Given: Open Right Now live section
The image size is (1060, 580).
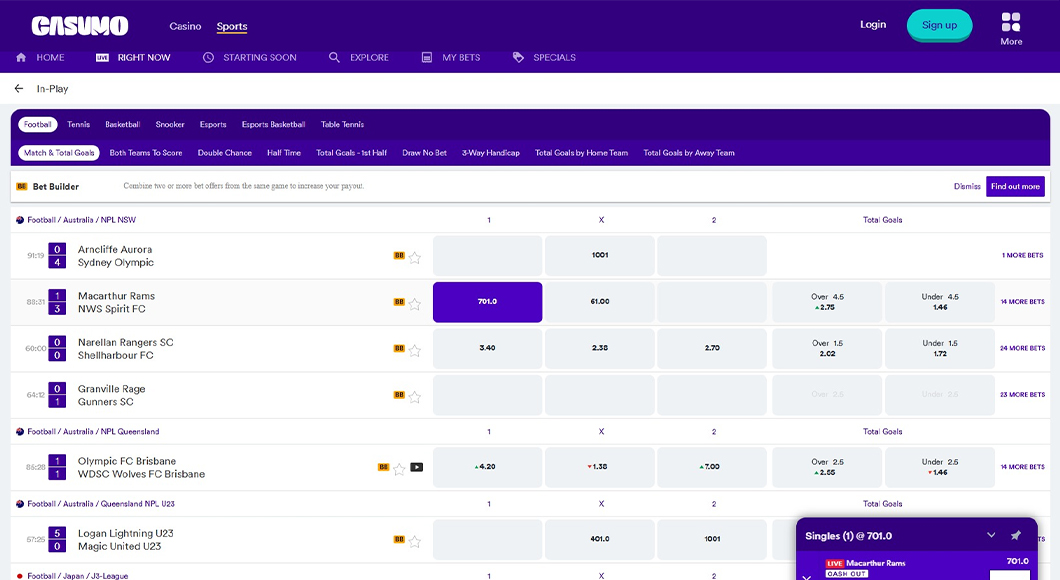Looking at the screenshot, I should [133, 57].
